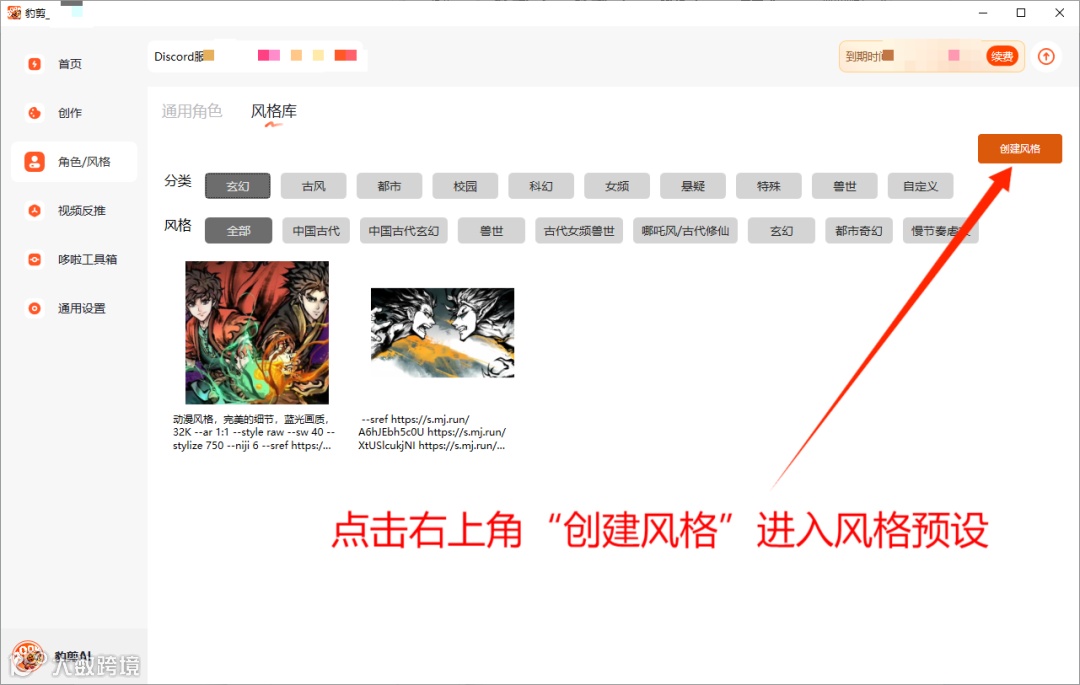Open the colorful anime style thumbnail
The height and width of the screenshot is (685, 1080).
pyautogui.click(x=257, y=333)
